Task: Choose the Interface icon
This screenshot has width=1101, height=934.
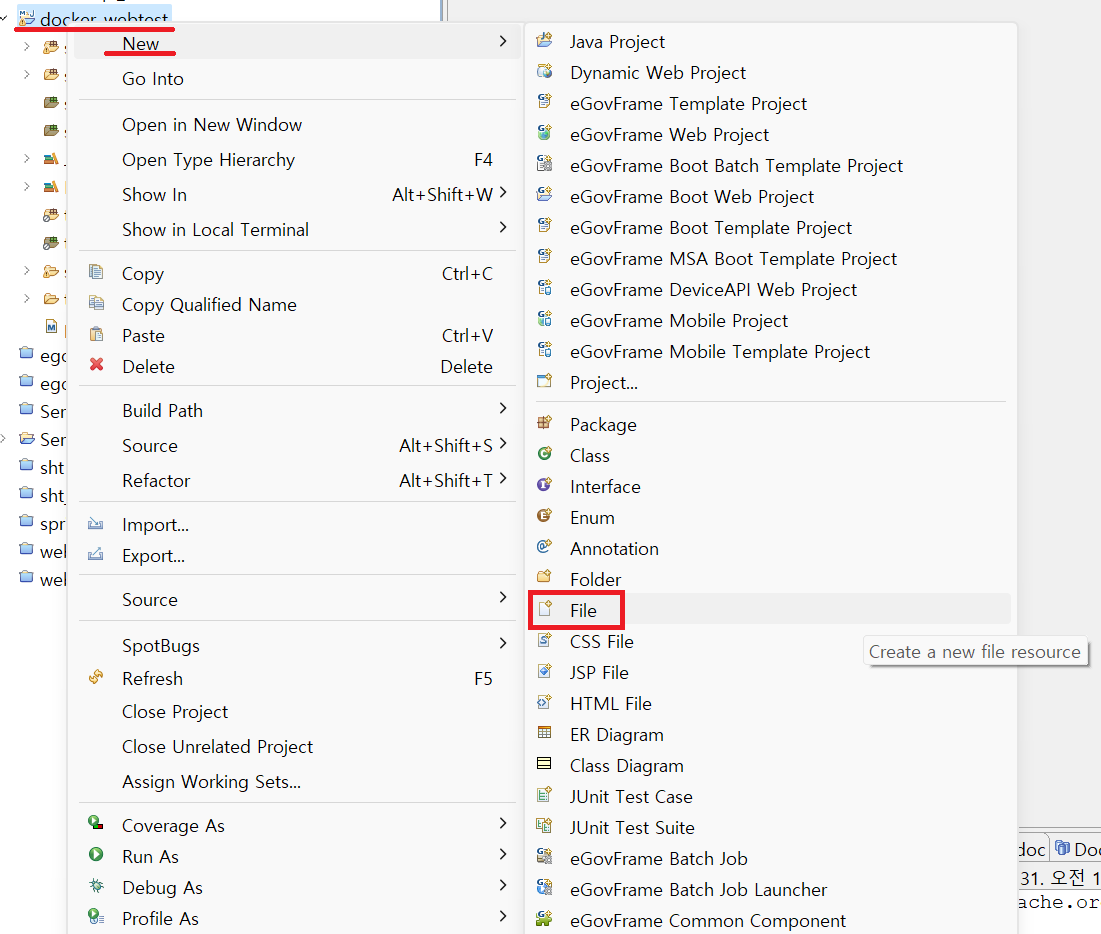Action: coord(544,486)
